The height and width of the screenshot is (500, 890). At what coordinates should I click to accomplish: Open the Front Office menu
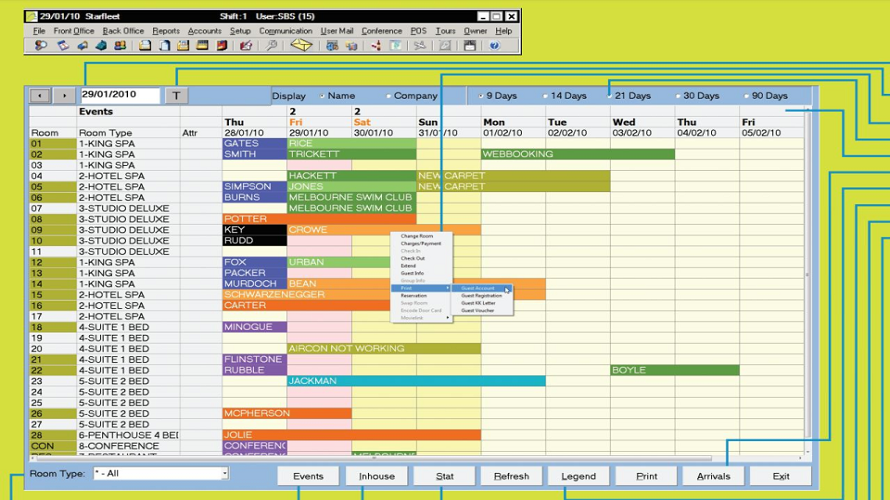[x=74, y=31]
